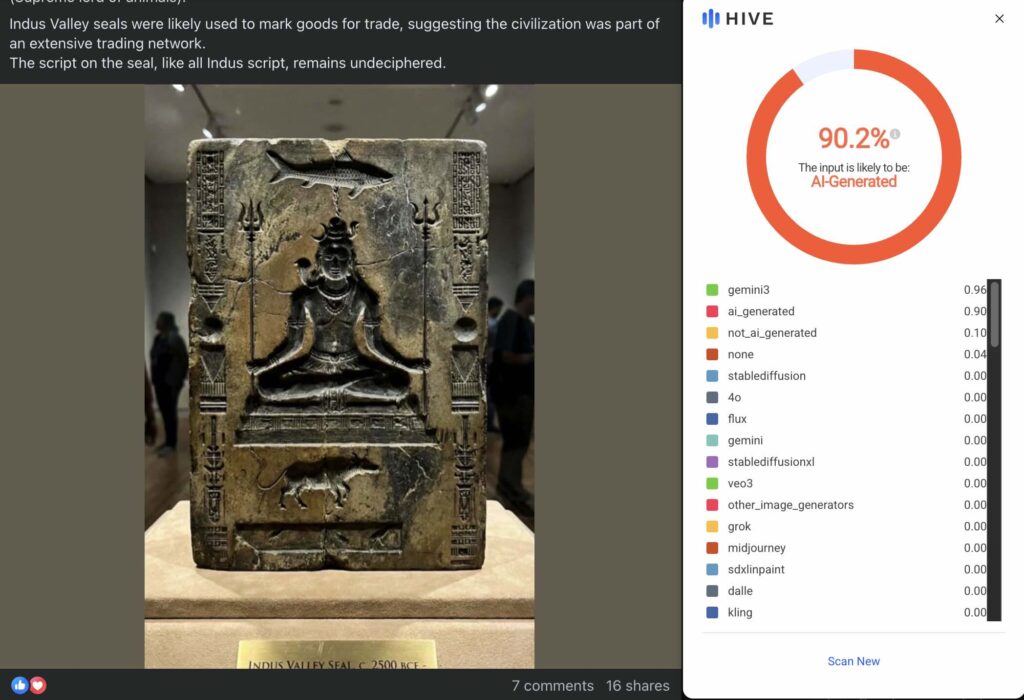1024x700 pixels.
Task: Click the Indus Valley seal photo
Action: (339, 376)
